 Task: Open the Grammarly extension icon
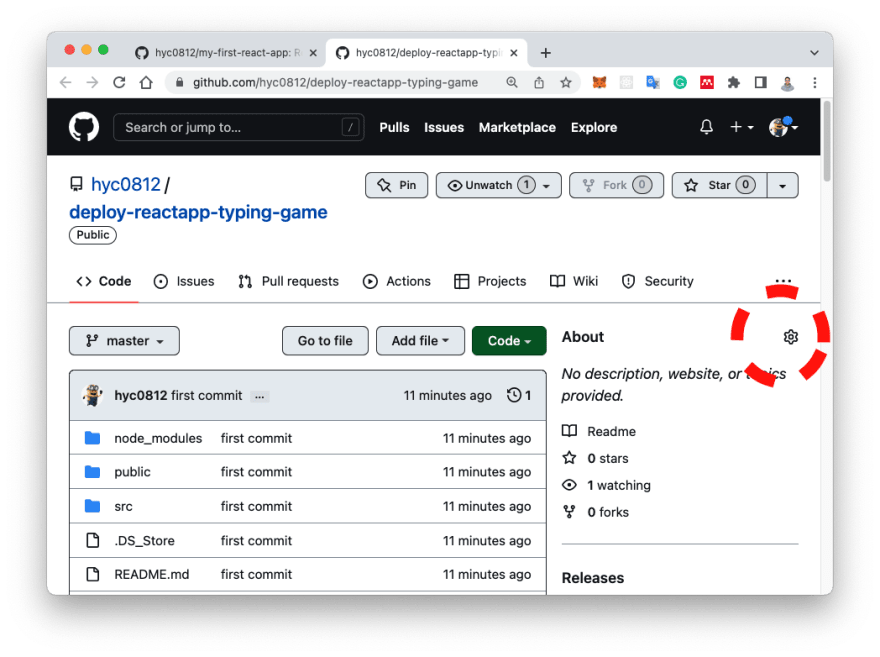tap(680, 82)
